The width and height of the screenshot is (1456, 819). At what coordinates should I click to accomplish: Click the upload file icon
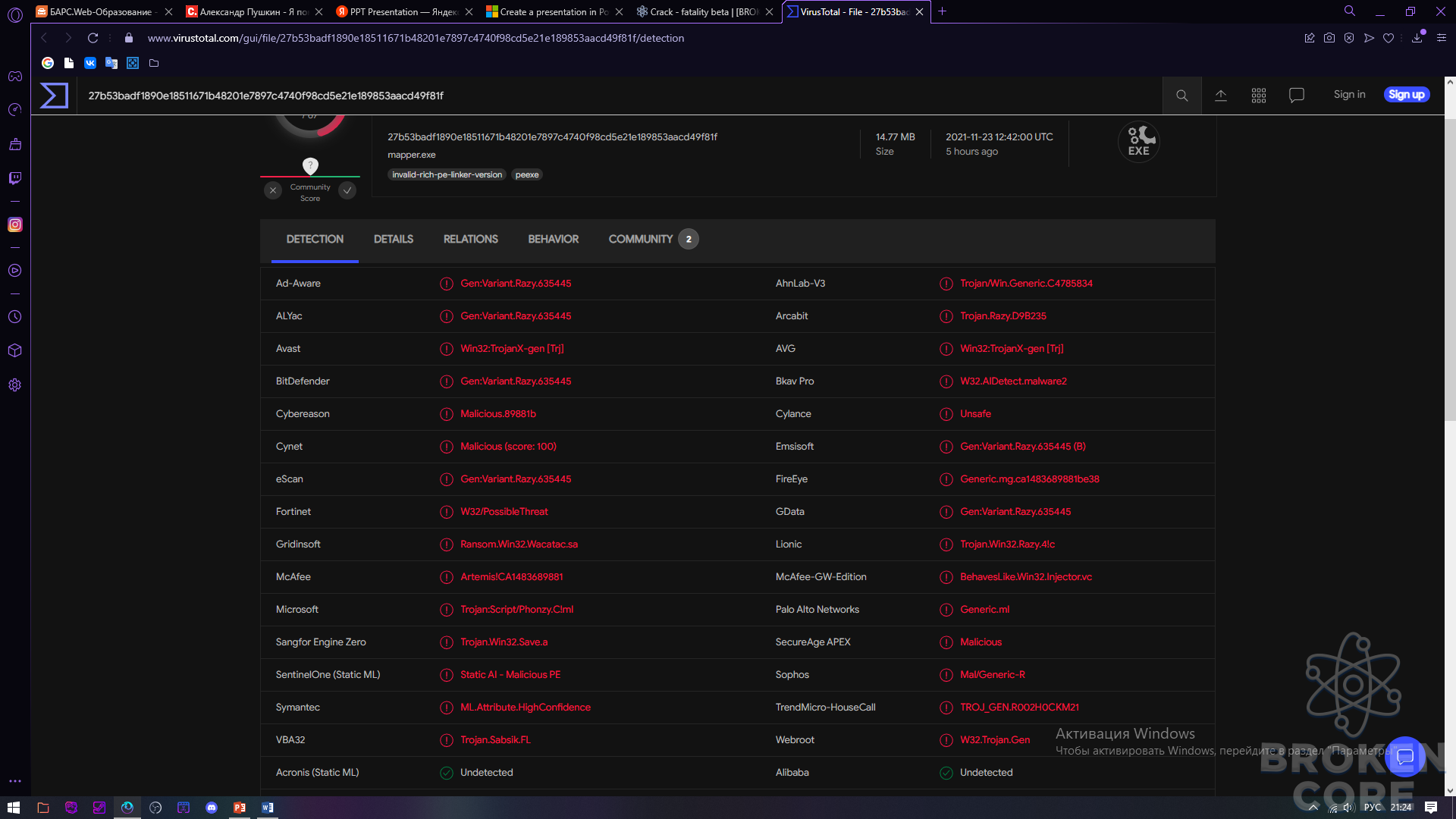point(1221,96)
